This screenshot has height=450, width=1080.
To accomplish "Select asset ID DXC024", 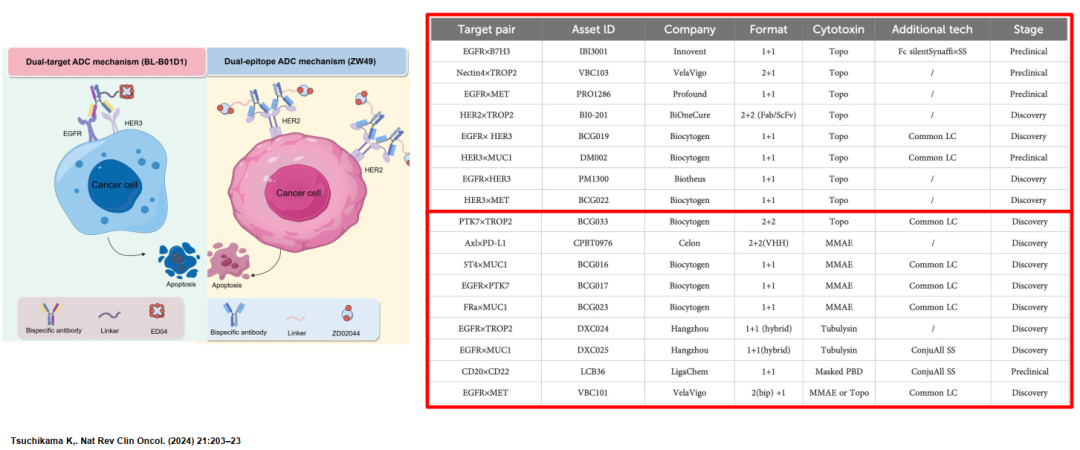I will (x=593, y=328).
